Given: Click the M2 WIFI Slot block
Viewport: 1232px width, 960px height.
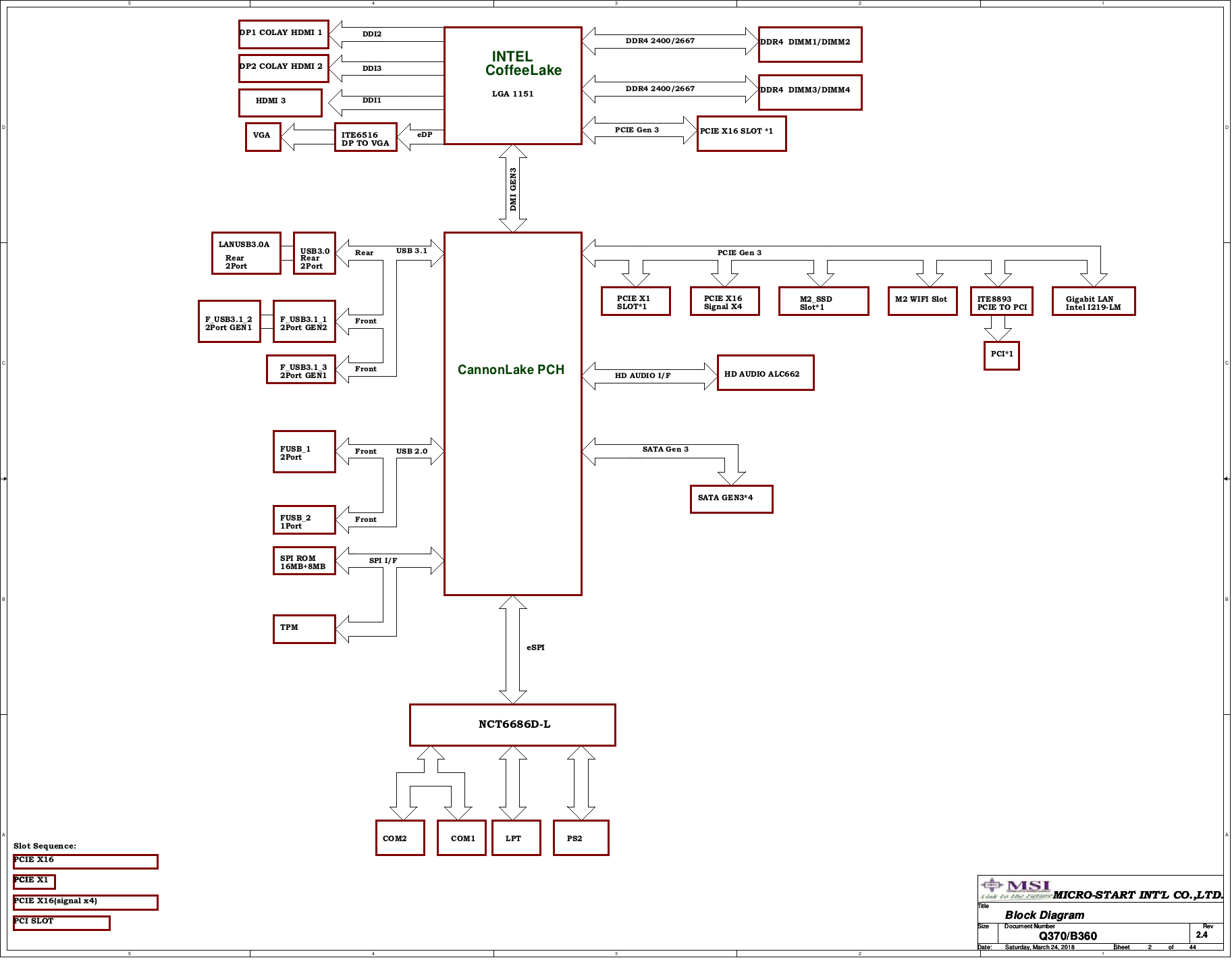Looking at the screenshot, I should point(923,301).
